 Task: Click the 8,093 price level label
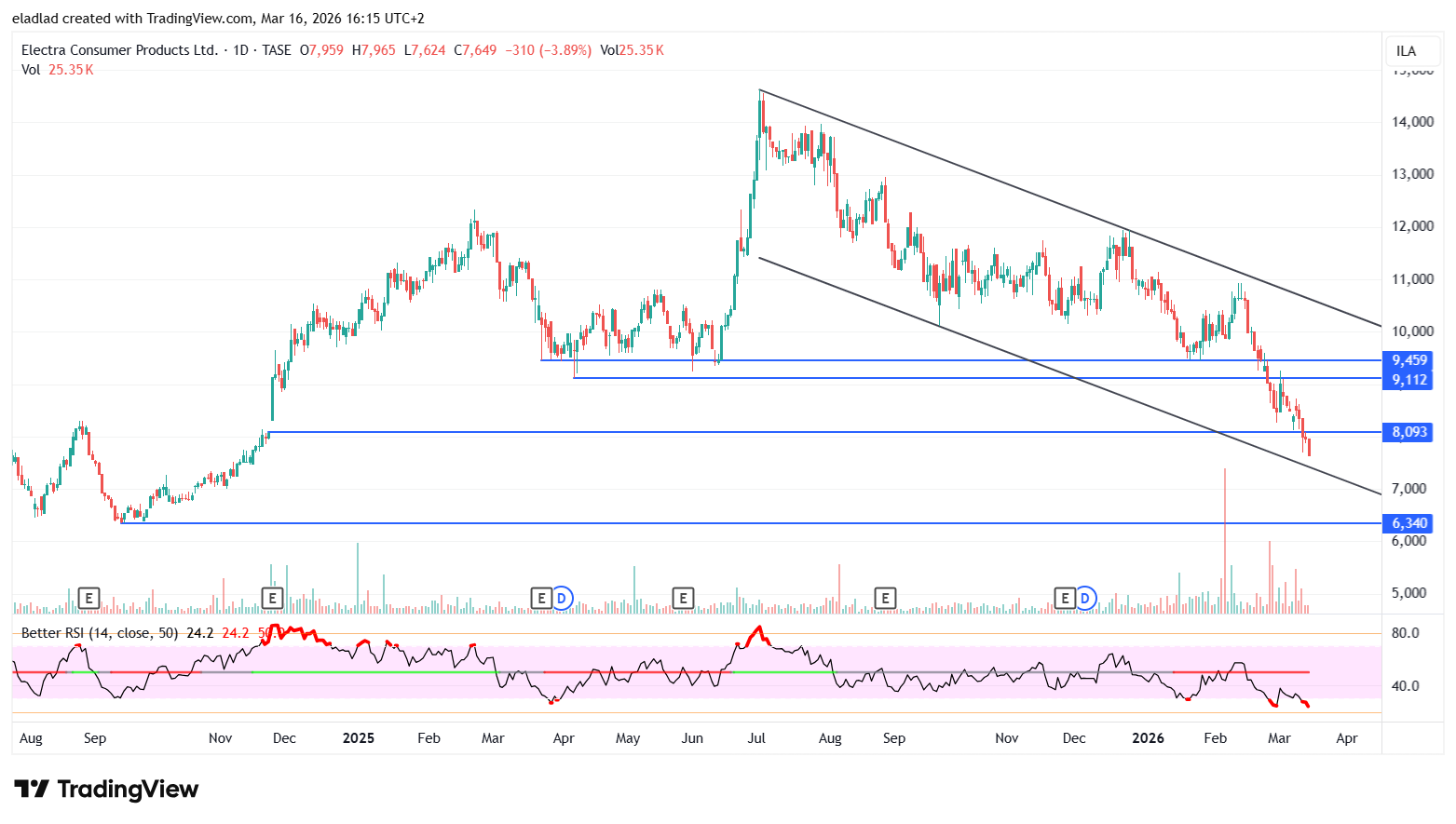point(1408,432)
